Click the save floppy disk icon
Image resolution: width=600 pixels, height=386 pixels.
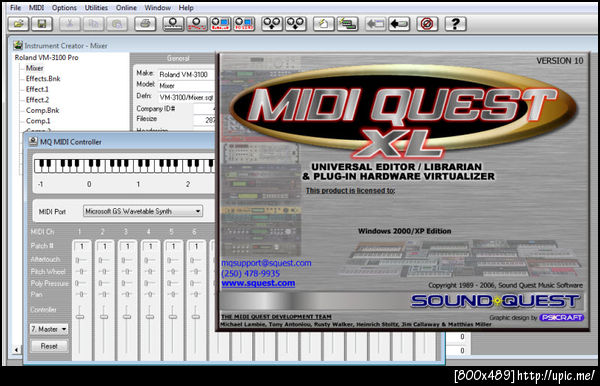pos(42,24)
